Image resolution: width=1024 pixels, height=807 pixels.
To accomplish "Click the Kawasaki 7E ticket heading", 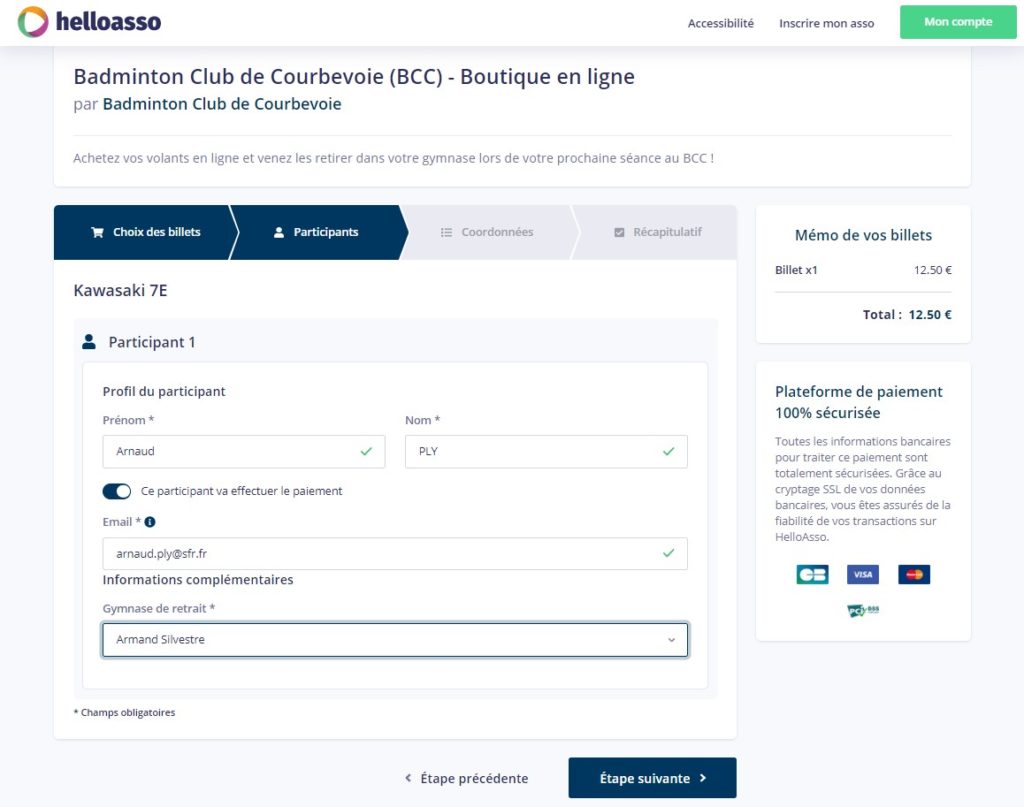I will click(x=120, y=291).
